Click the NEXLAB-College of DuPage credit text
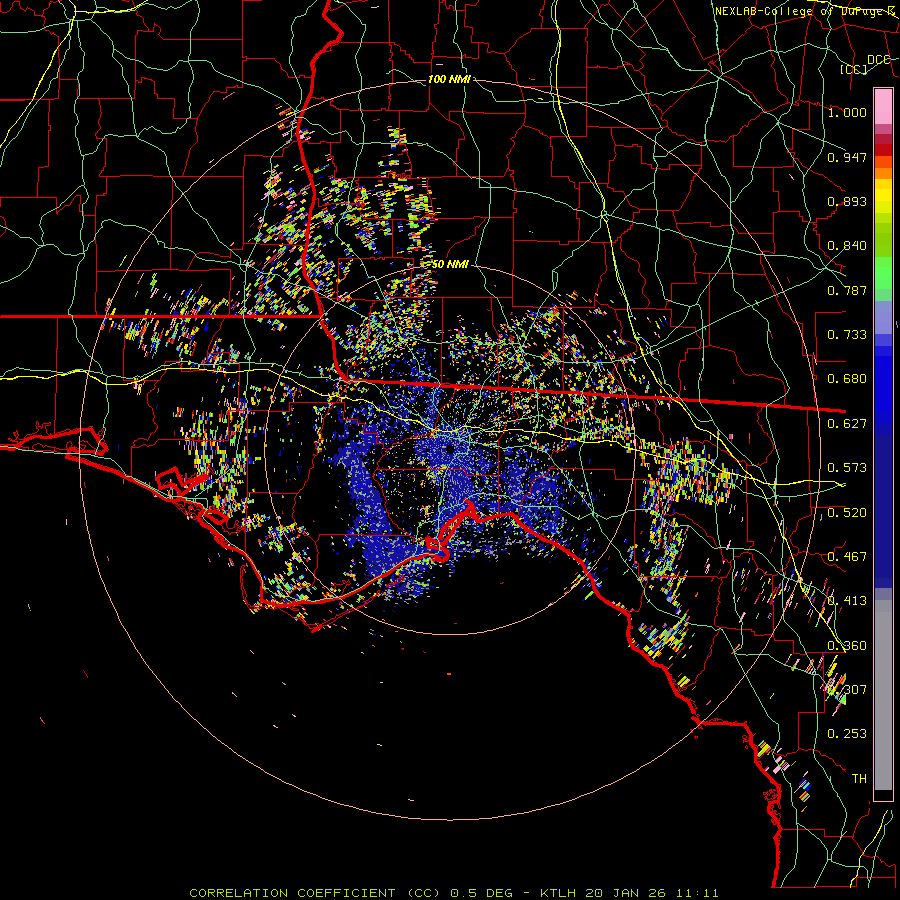 [805, 11]
